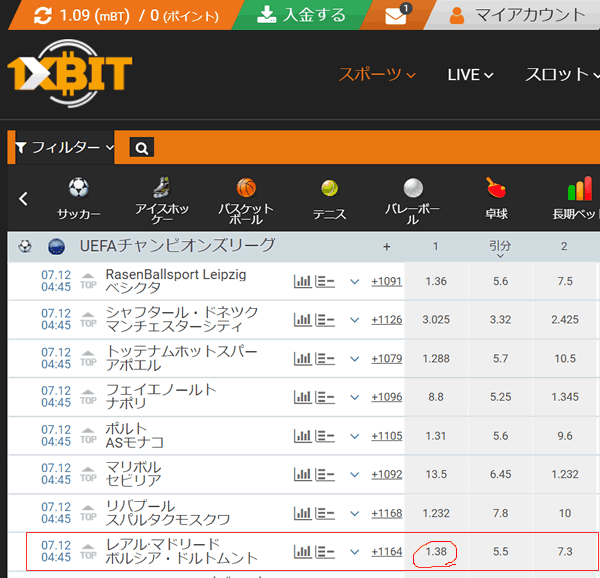This screenshot has height=578, width=600.
Task: Select the バレーボール volleyball icon
Action: point(412,201)
